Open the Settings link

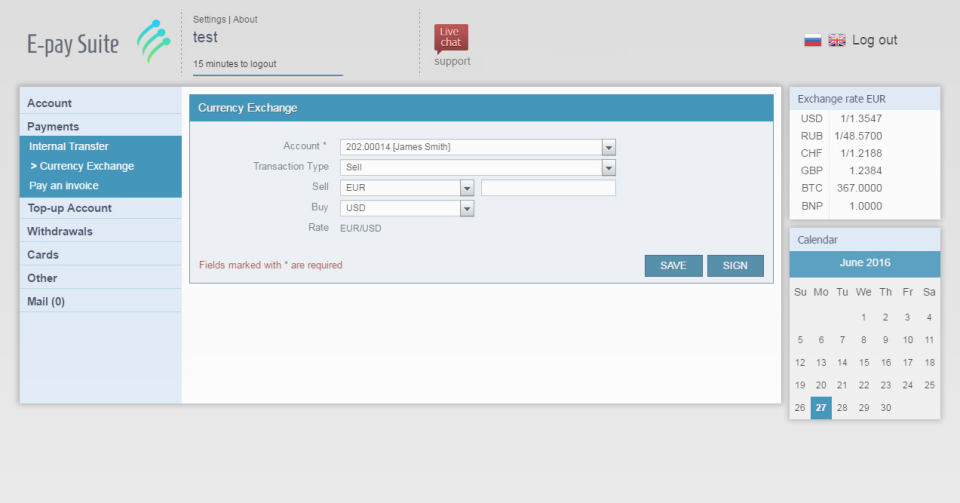(x=209, y=20)
